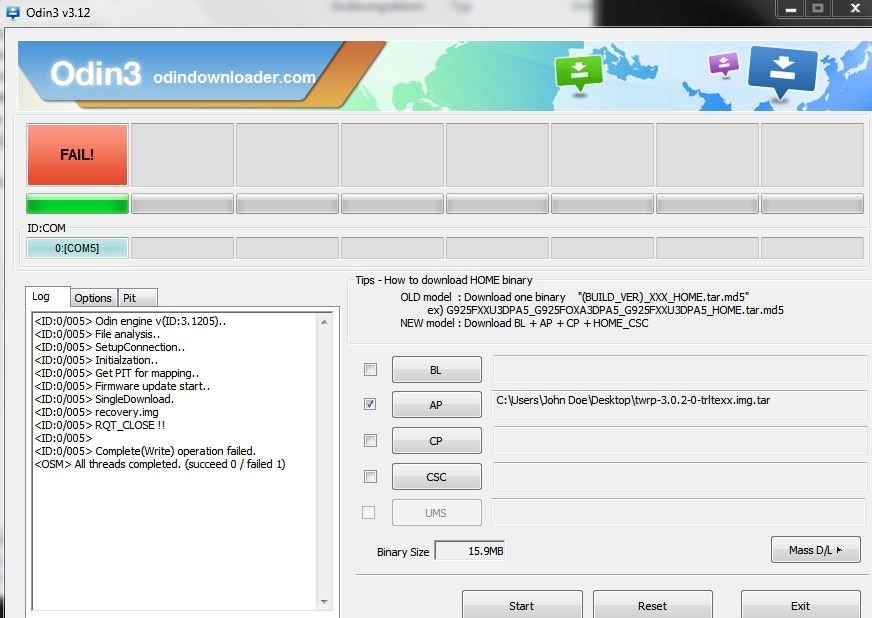The height and width of the screenshot is (618, 872).
Task: Click the UMS file path field
Action: coord(680,512)
